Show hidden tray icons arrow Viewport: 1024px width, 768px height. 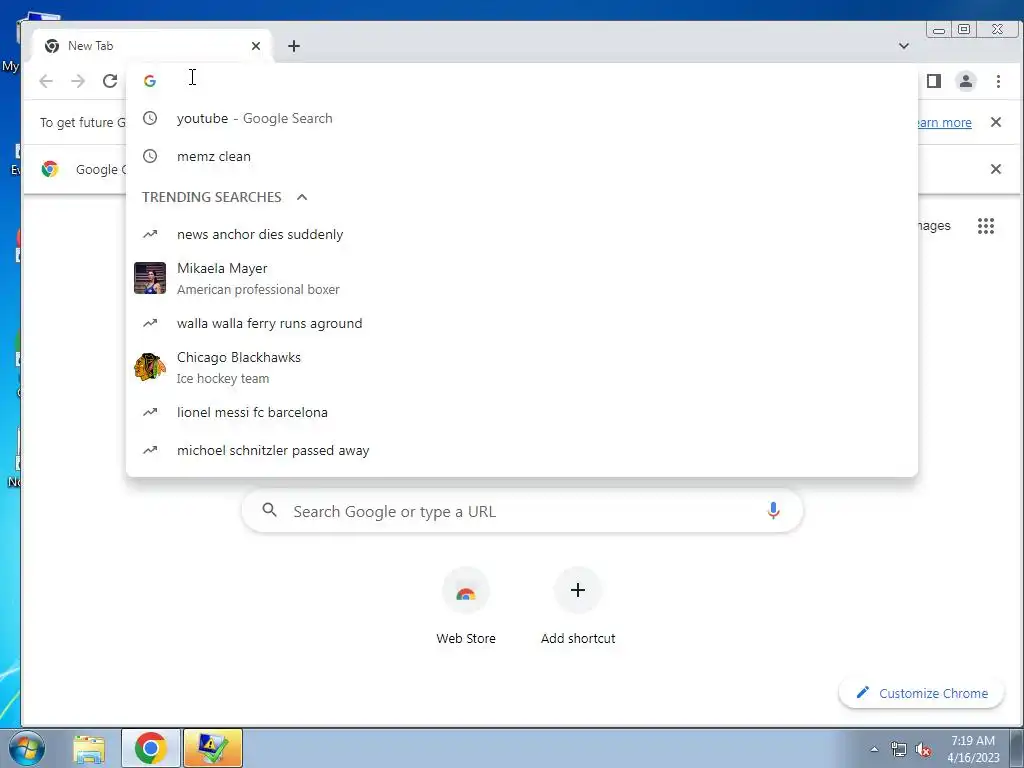[x=874, y=750]
